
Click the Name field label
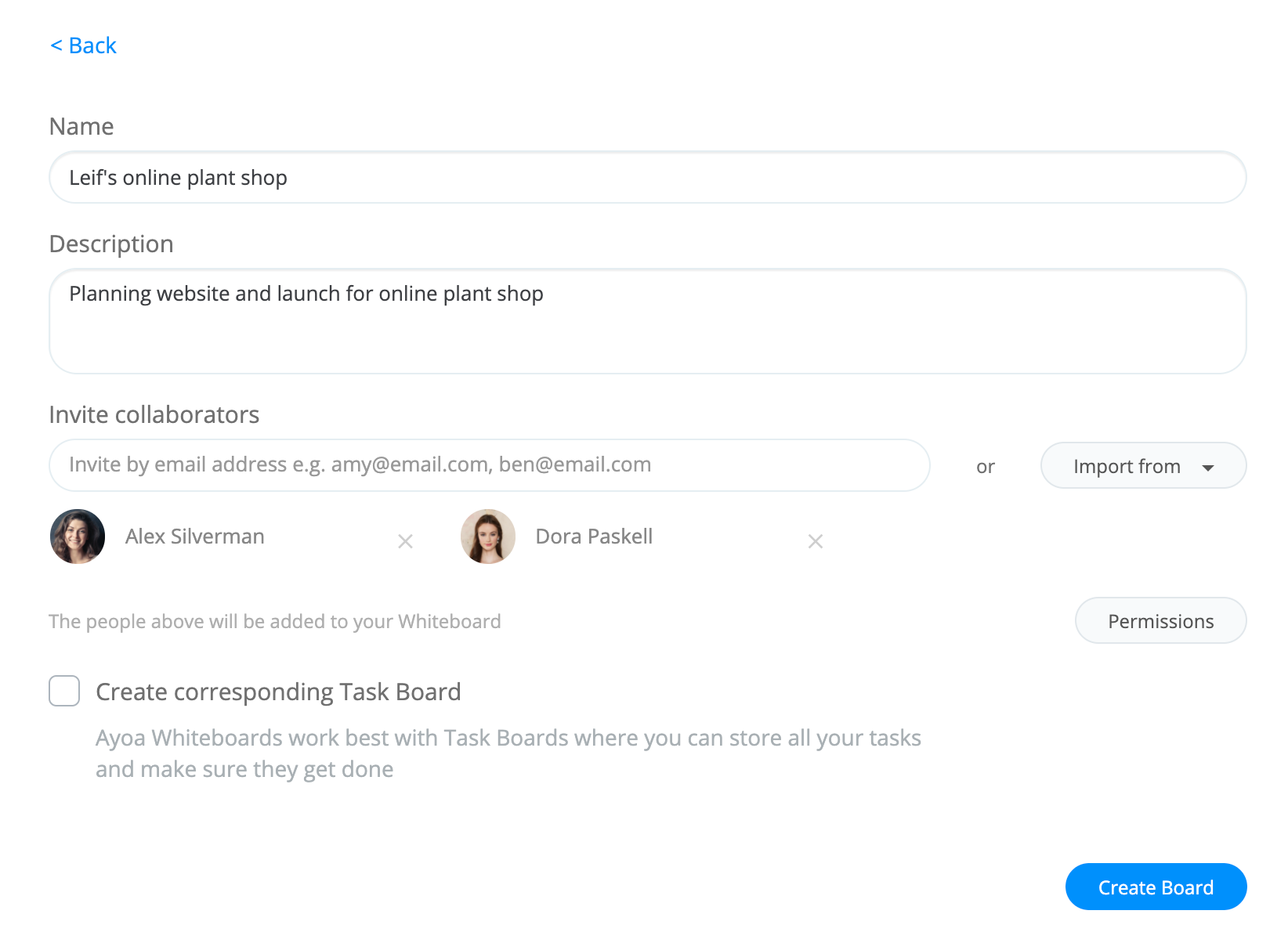click(x=81, y=127)
